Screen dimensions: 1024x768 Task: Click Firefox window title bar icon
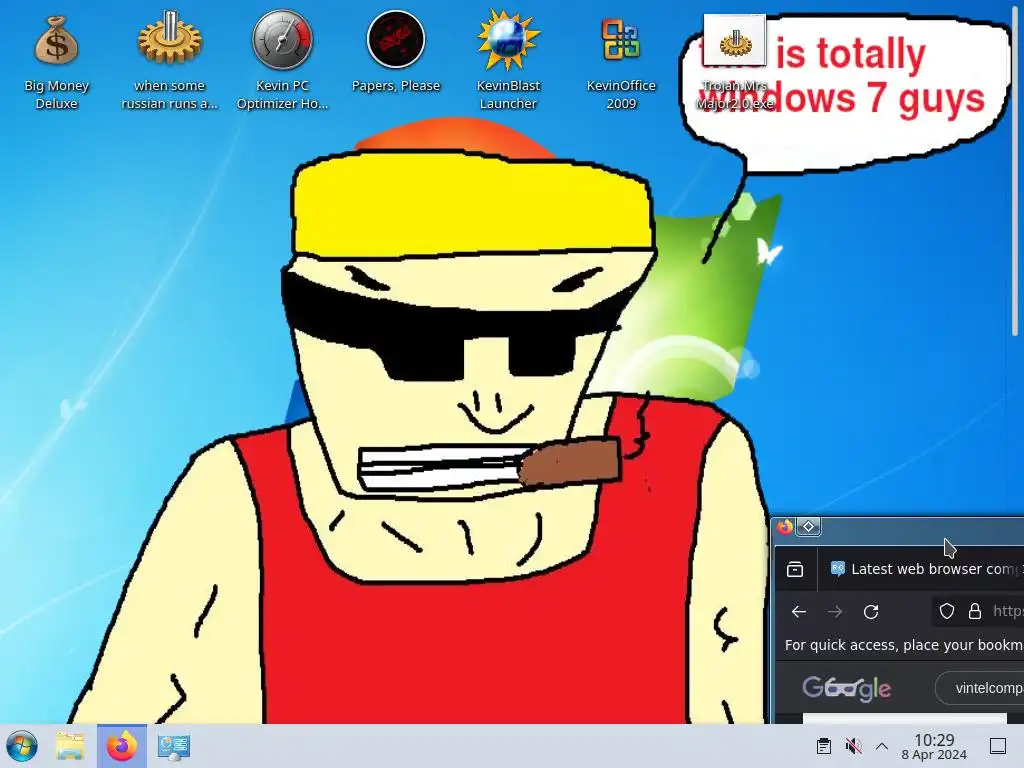[x=785, y=526]
